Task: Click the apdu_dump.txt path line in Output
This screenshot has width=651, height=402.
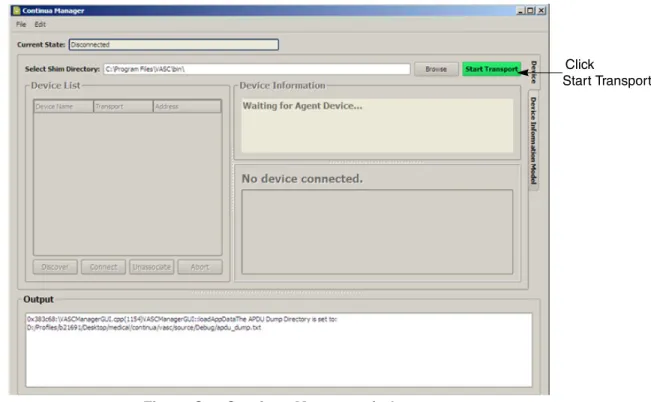Action: click(x=144, y=328)
